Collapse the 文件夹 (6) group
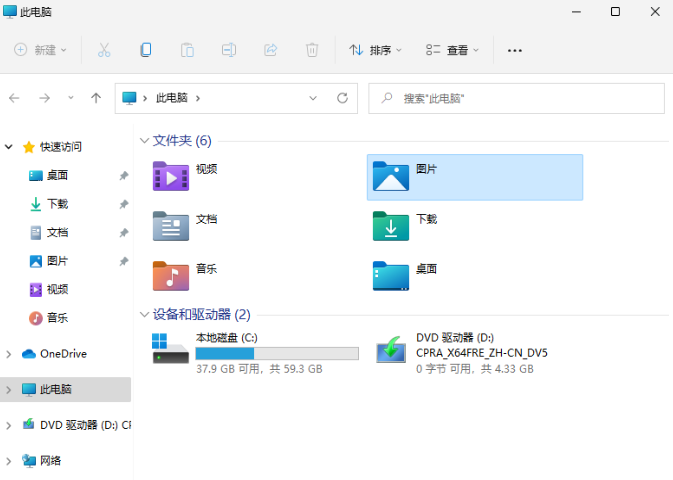The width and height of the screenshot is (673, 480). (145, 141)
